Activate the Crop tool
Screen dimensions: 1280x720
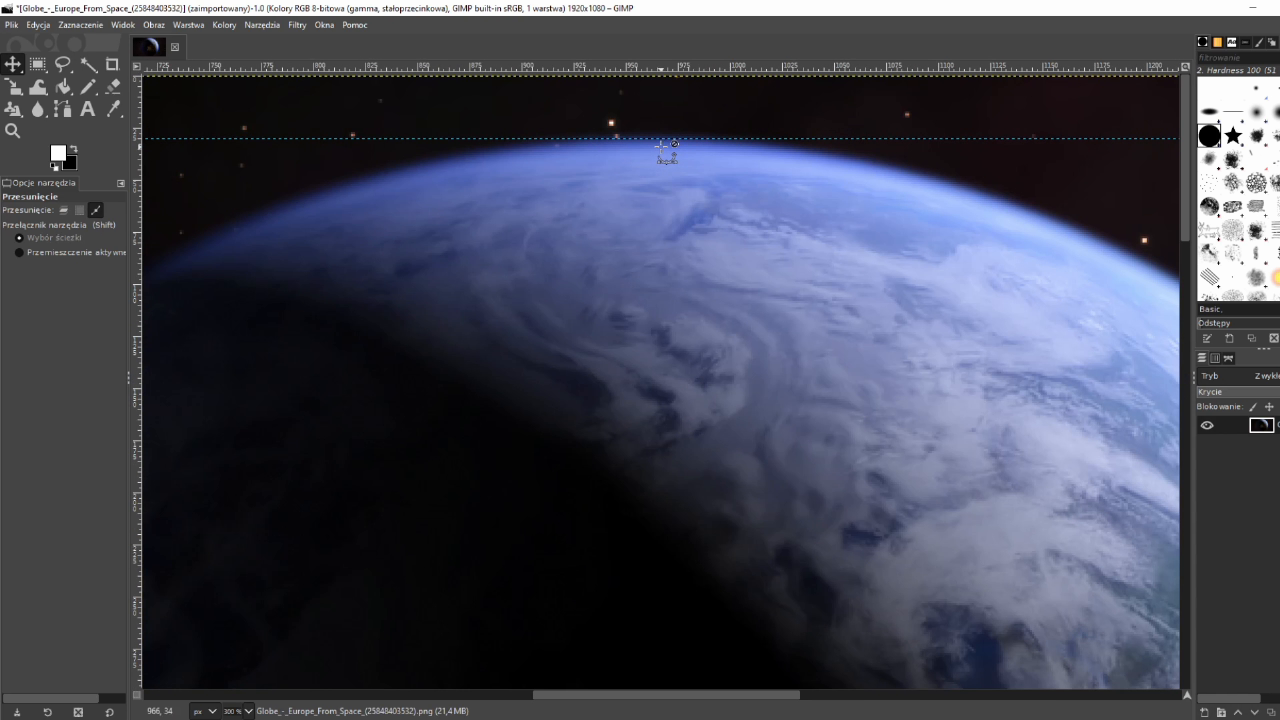(x=113, y=64)
